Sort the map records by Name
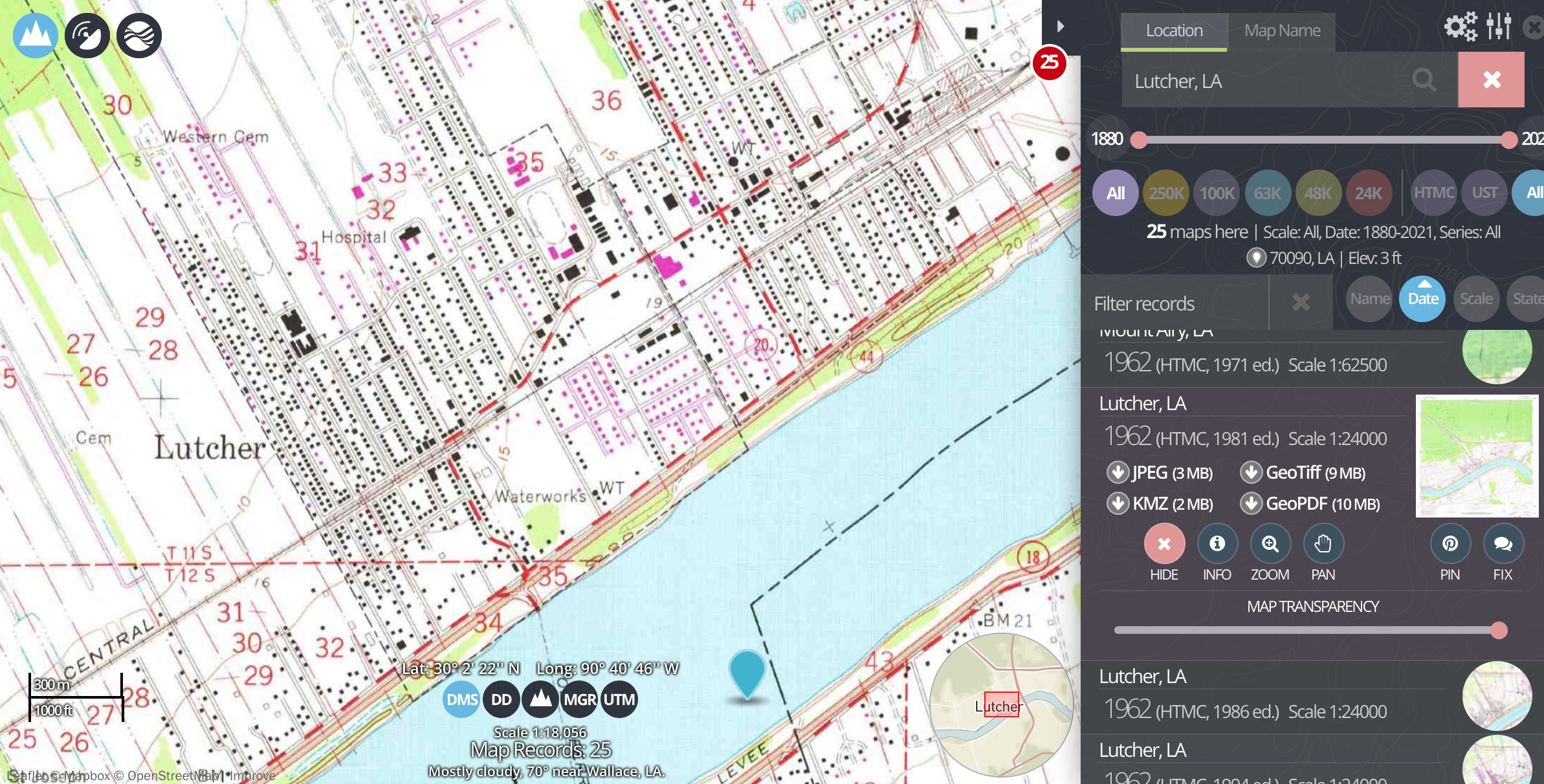 [1369, 298]
